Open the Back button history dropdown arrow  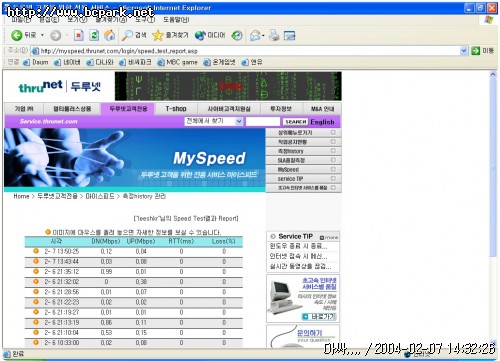coord(43,35)
